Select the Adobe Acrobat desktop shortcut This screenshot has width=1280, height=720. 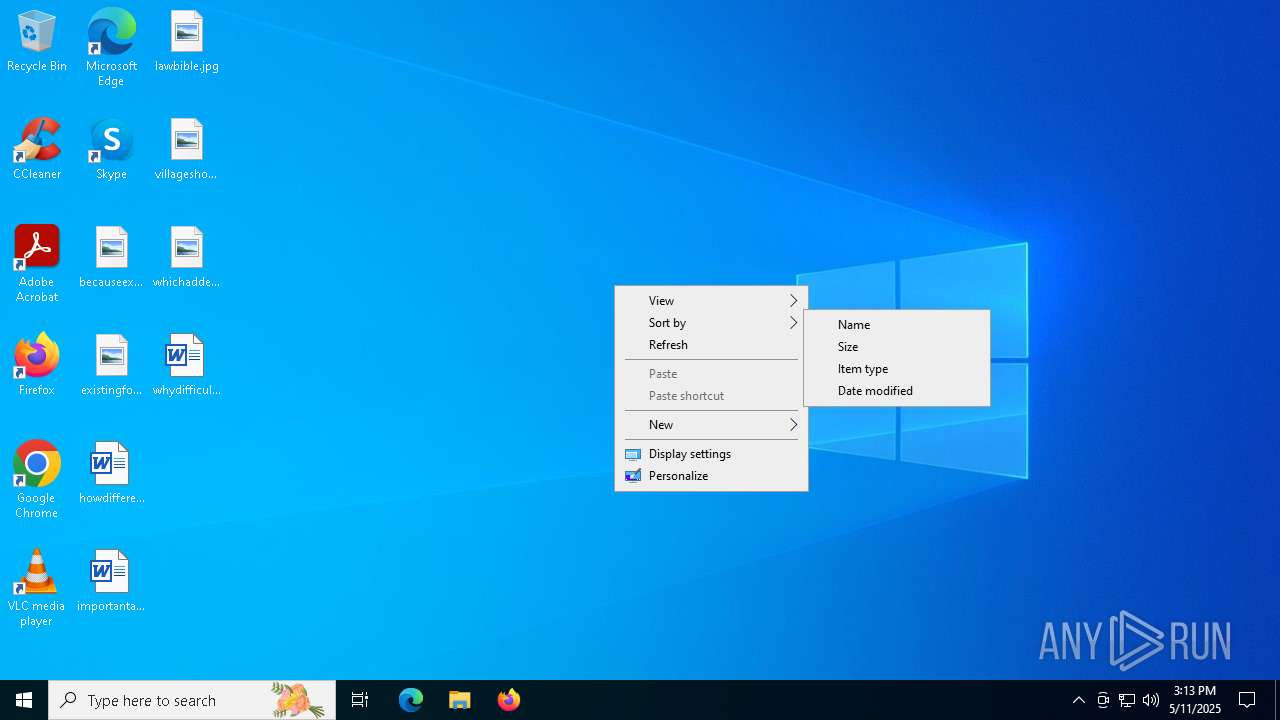click(37, 264)
